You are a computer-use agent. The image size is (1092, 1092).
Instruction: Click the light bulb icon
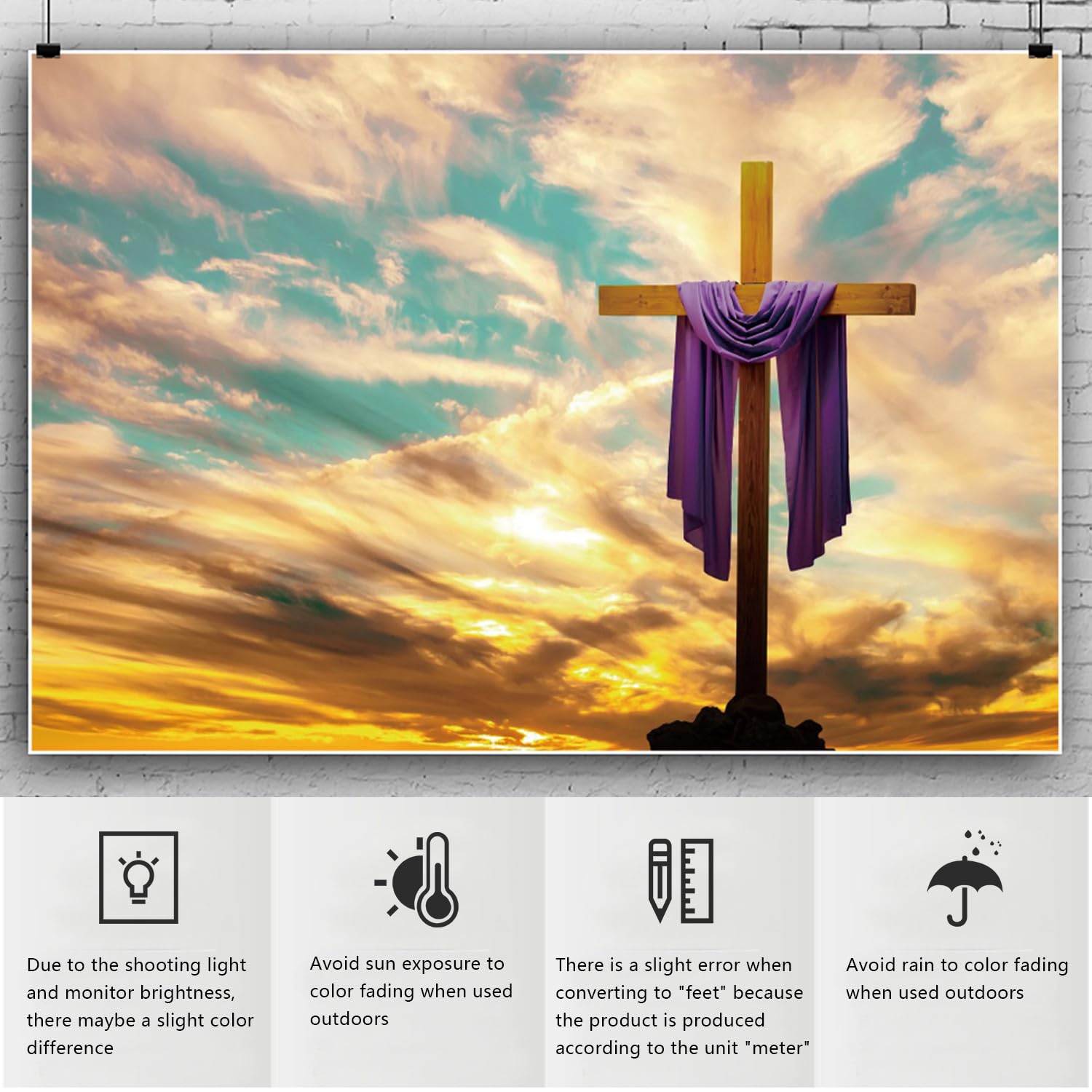138,877
